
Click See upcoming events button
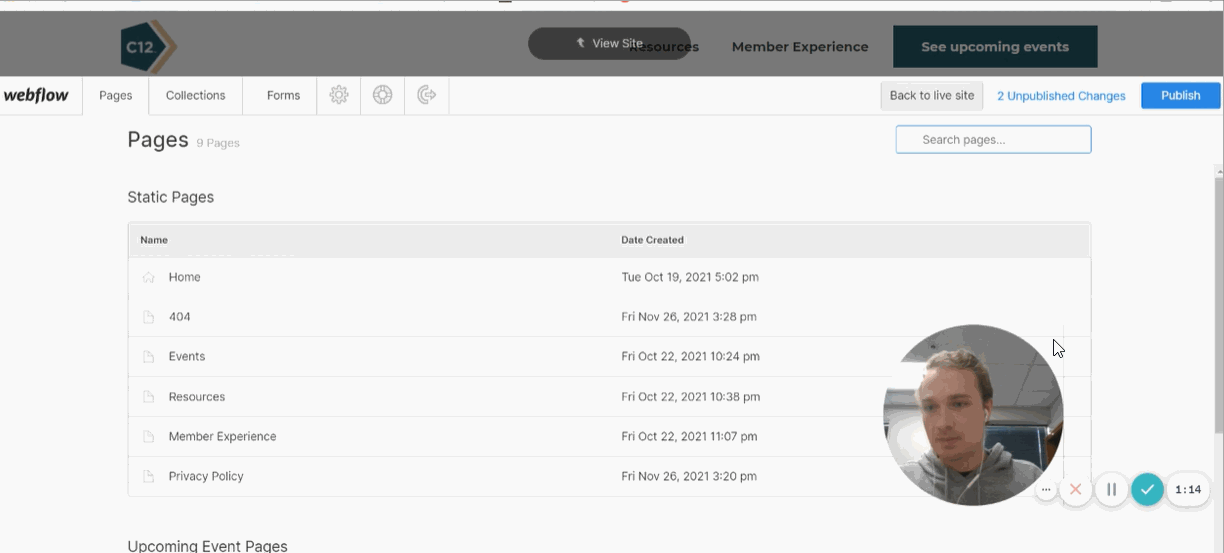(x=994, y=47)
